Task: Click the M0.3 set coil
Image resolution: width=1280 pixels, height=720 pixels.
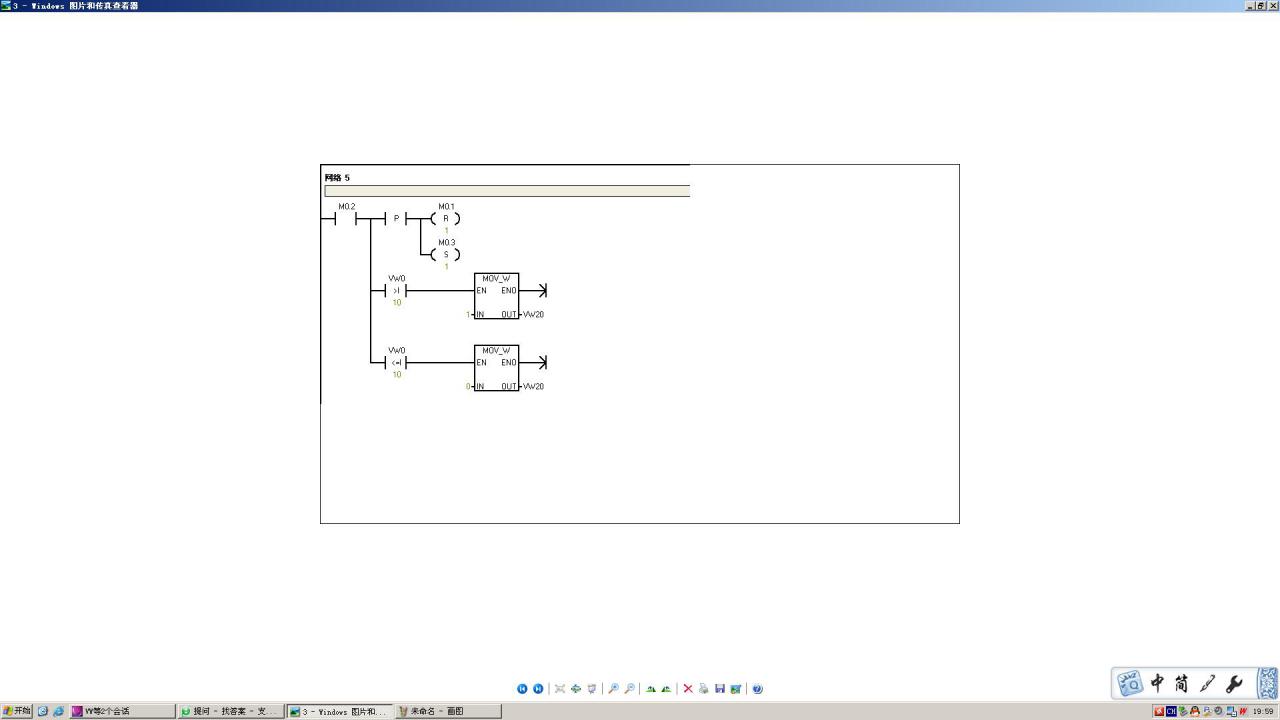Action: tap(446, 254)
